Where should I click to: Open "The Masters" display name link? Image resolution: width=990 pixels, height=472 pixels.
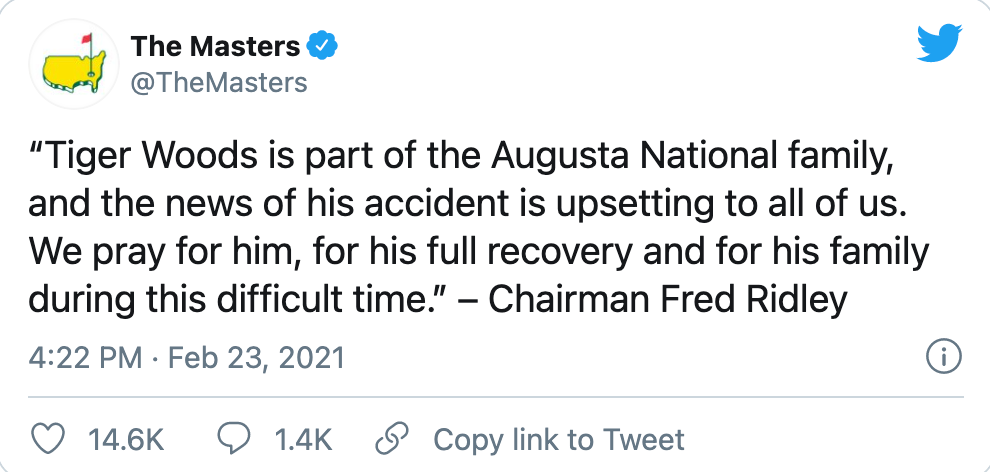(215, 46)
